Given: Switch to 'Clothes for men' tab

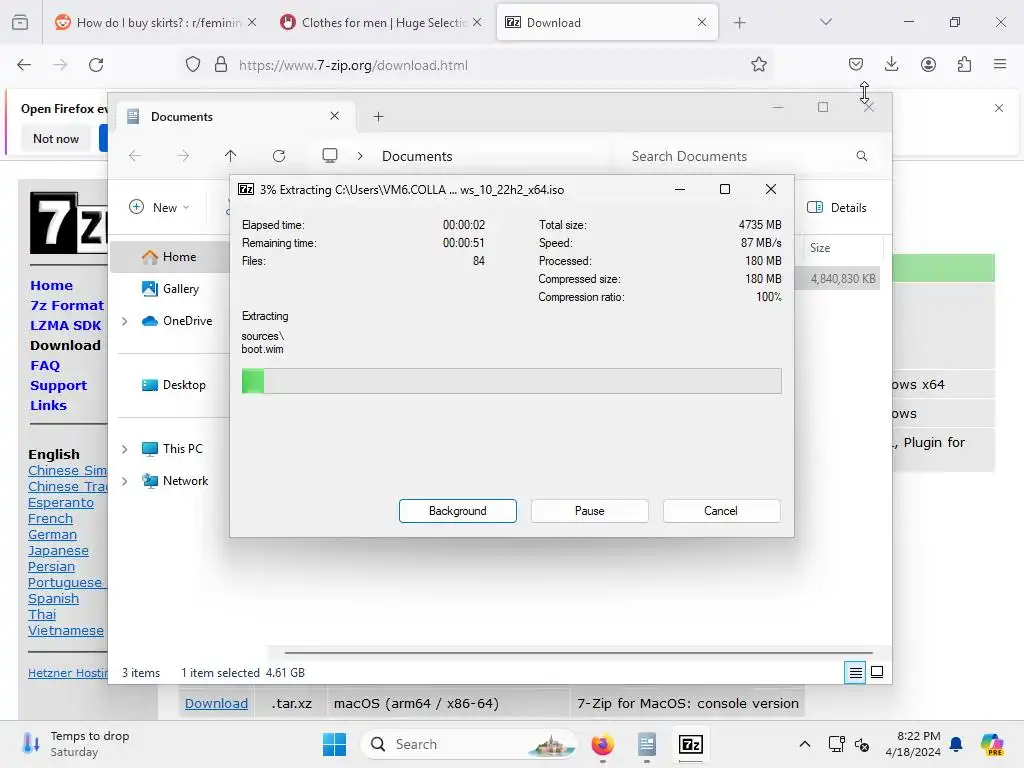Looking at the screenshot, I should [x=381, y=22].
